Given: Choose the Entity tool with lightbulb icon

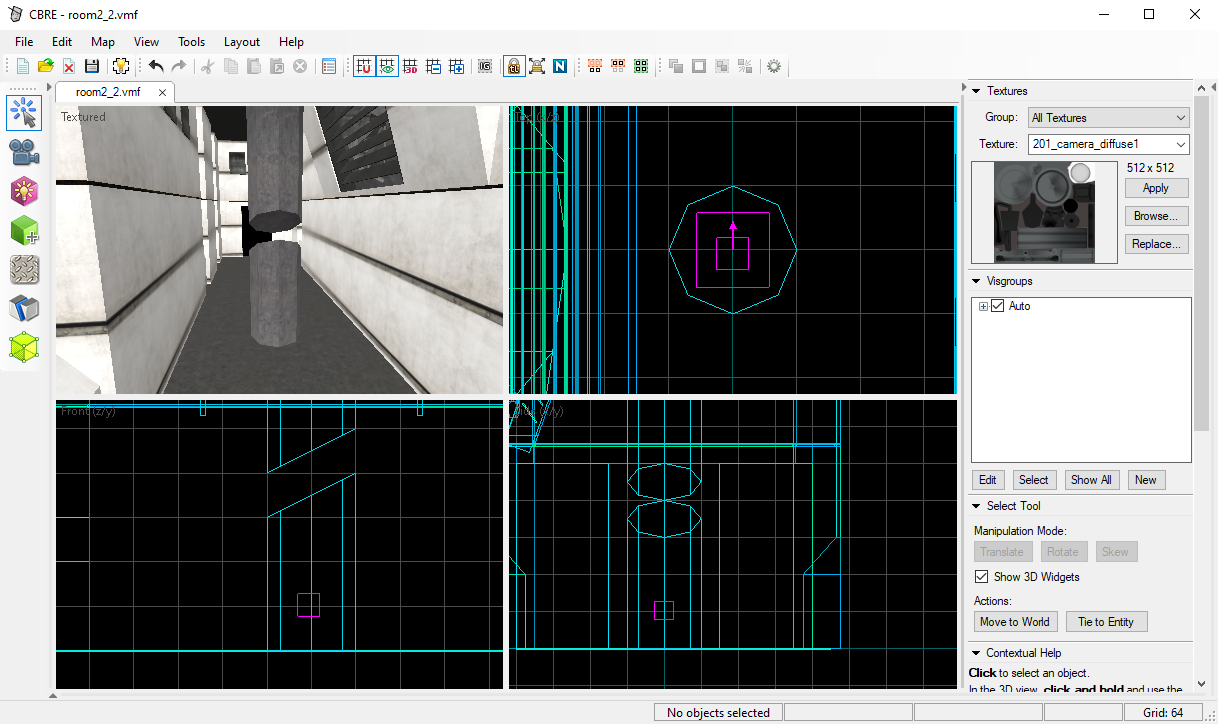Looking at the screenshot, I should 24,191.
